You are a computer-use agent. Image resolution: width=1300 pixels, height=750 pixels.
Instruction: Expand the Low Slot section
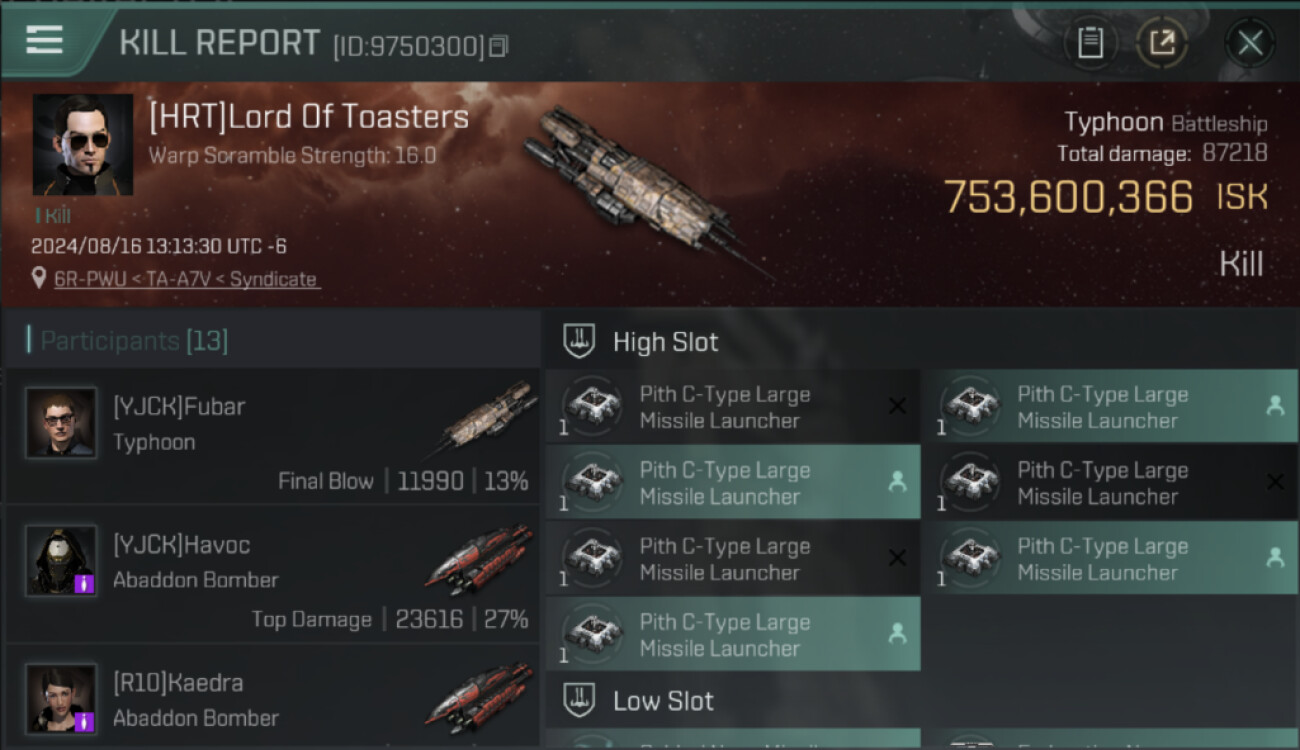[x=663, y=701]
